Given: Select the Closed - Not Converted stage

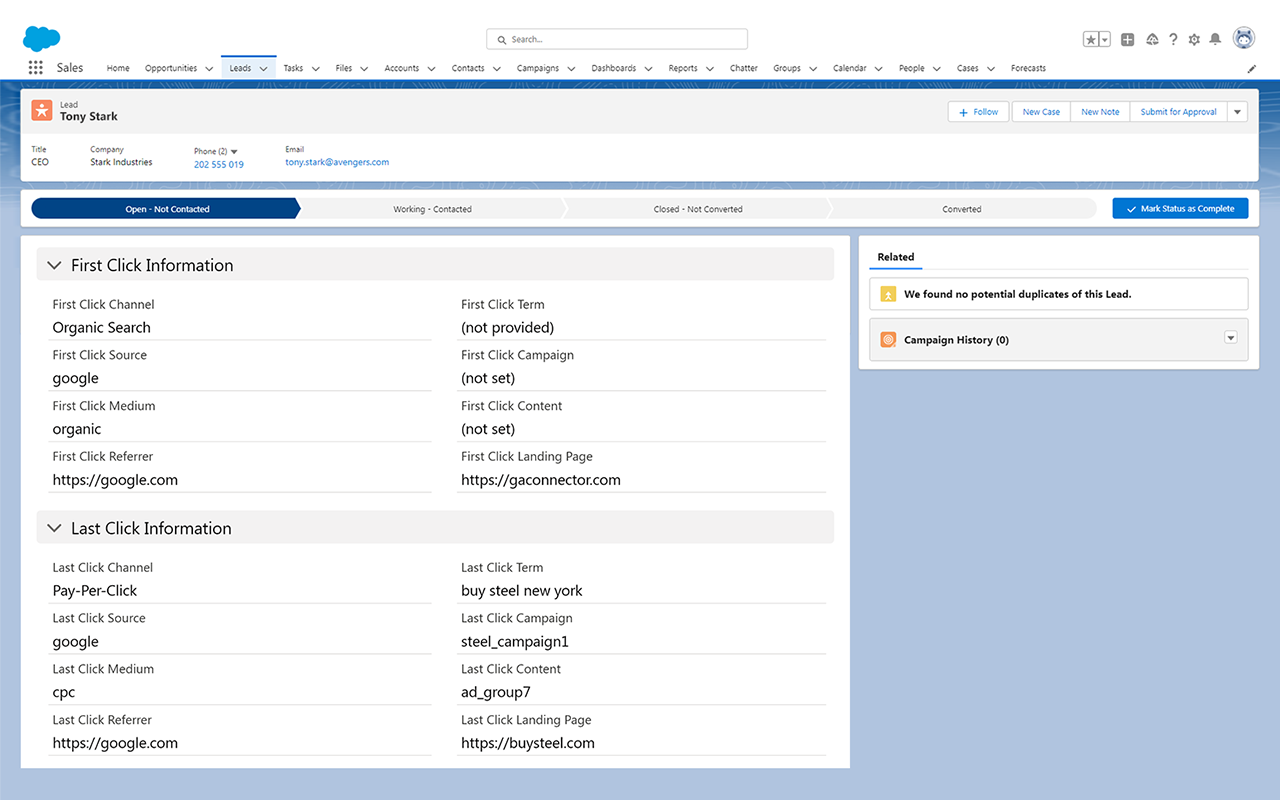Looking at the screenshot, I should point(698,209).
